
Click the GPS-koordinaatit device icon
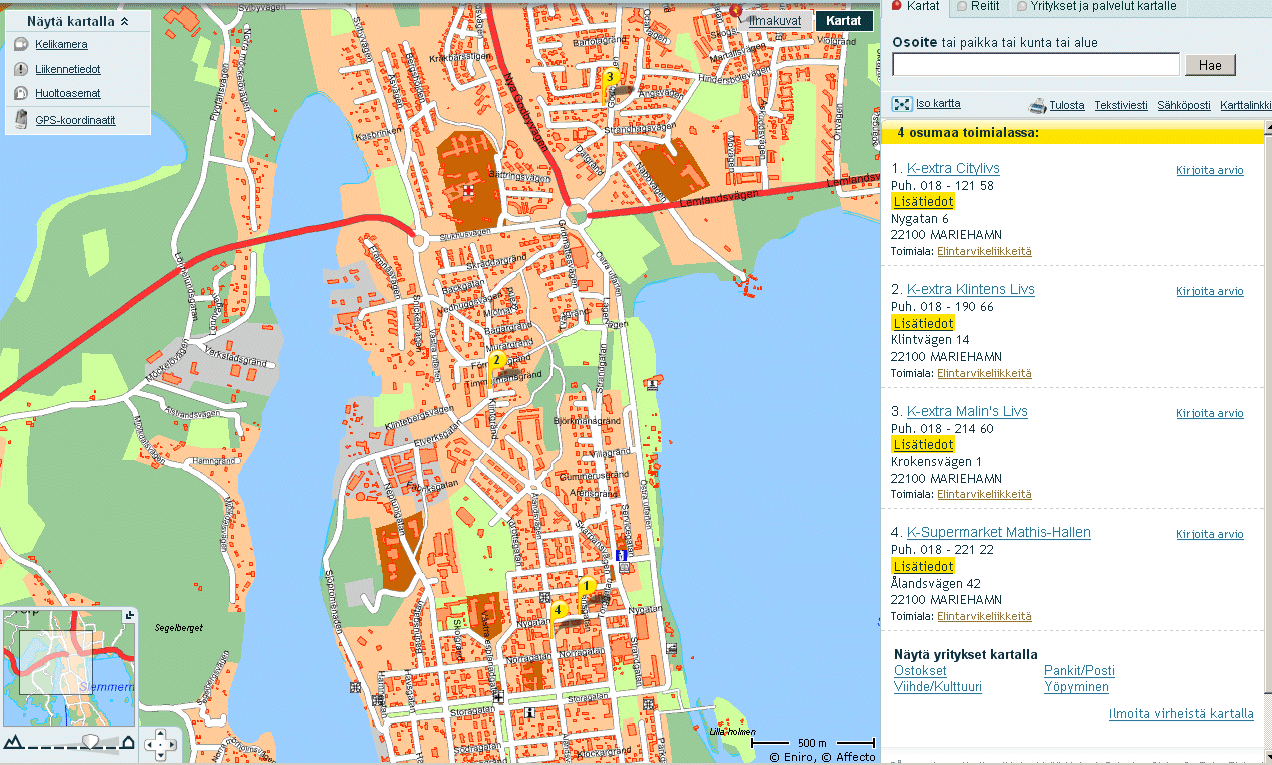coord(22,120)
